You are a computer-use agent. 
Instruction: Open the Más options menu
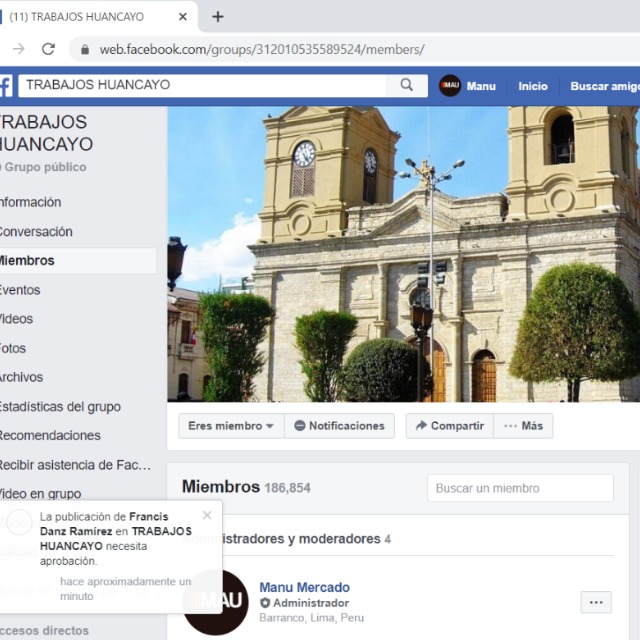(523, 426)
